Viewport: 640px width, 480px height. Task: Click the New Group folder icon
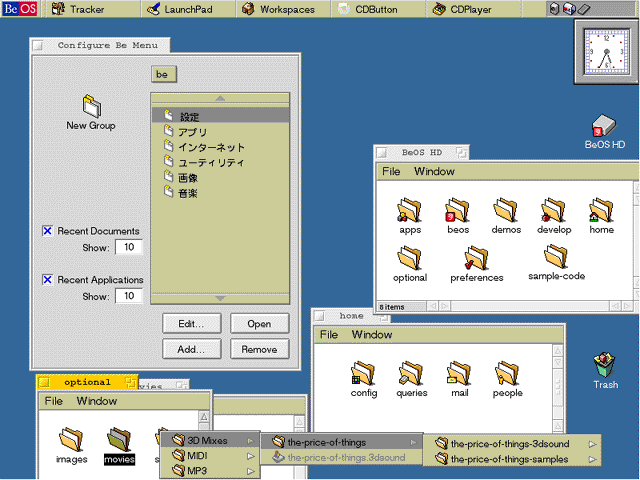91,112
